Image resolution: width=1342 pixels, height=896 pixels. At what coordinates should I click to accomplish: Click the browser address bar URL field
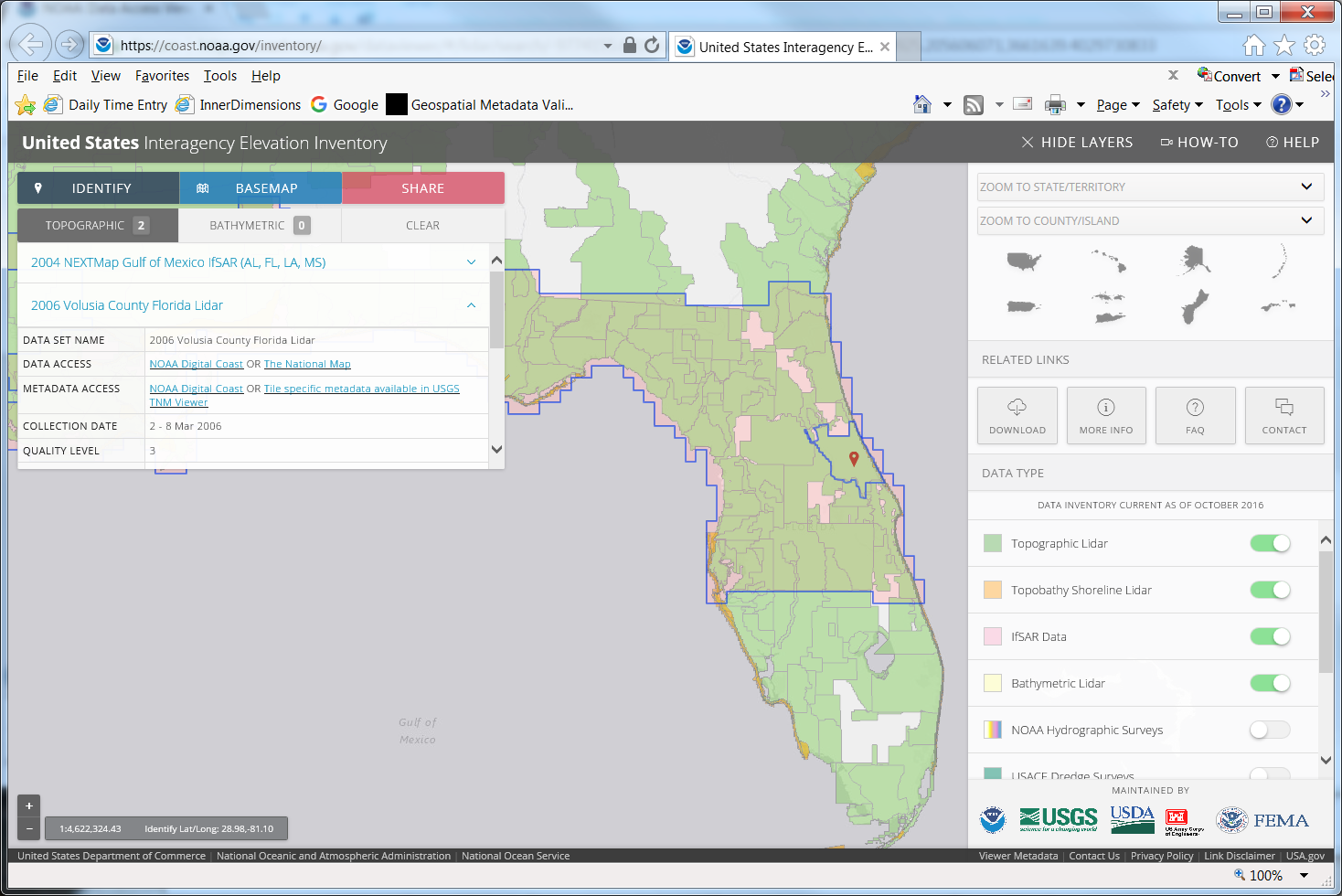pyautogui.click(x=357, y=46)
